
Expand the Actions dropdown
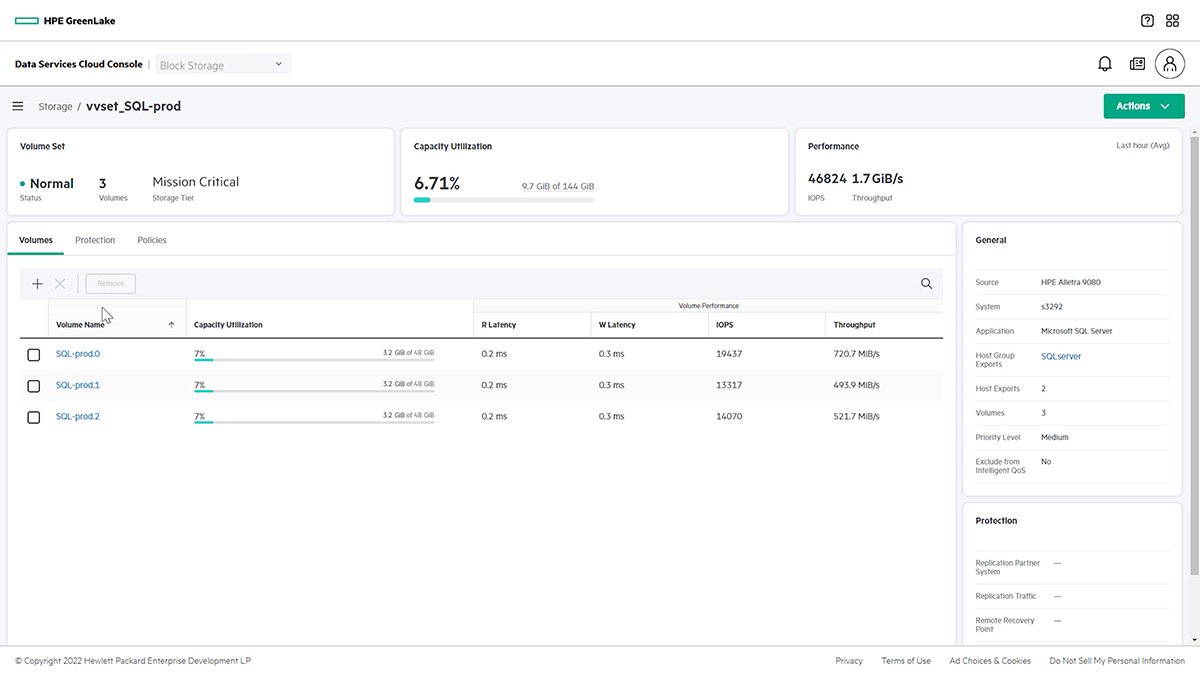(x=1143, y=105)
